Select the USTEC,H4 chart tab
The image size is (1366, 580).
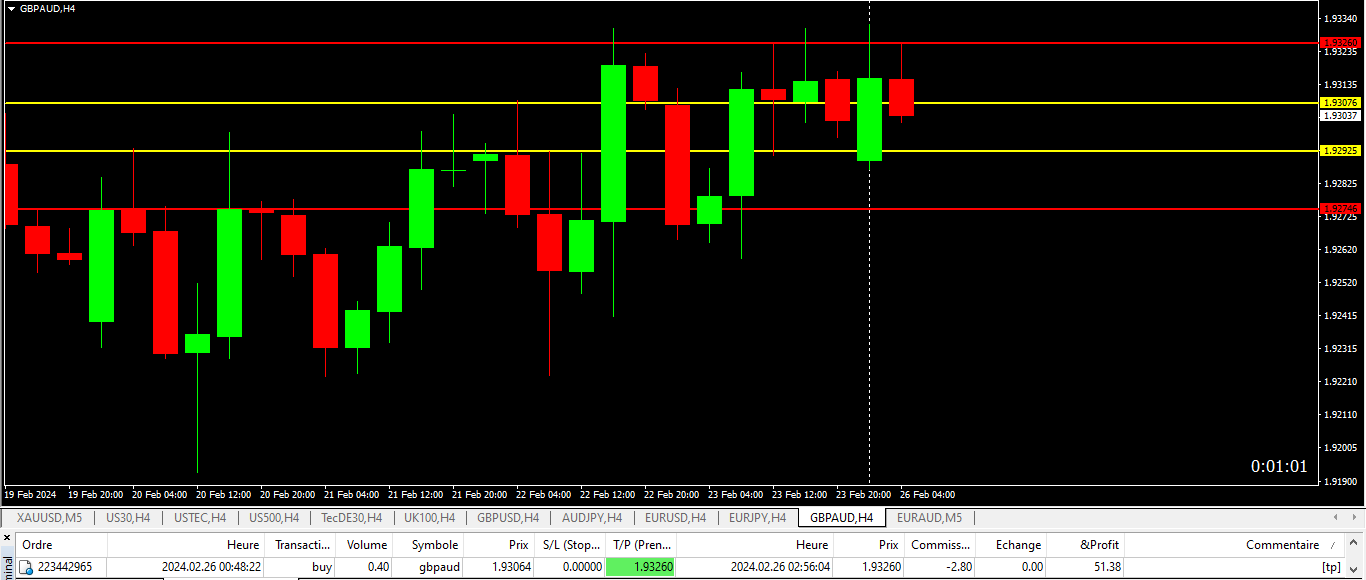click(200, 518)
